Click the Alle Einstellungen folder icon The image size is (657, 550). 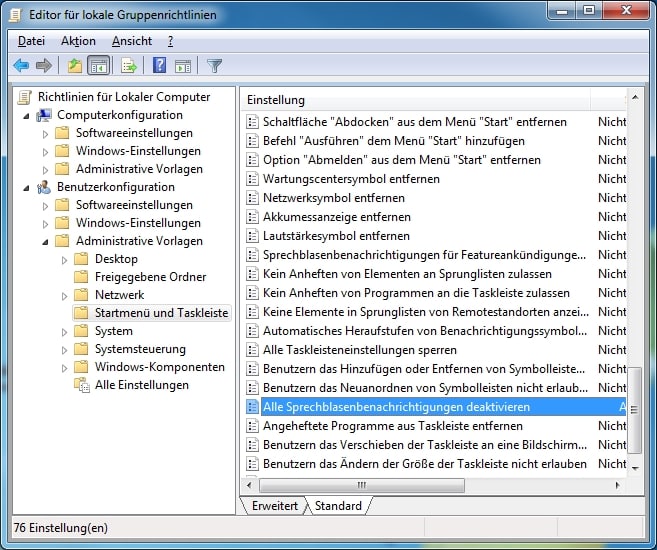tap(82, 385)
